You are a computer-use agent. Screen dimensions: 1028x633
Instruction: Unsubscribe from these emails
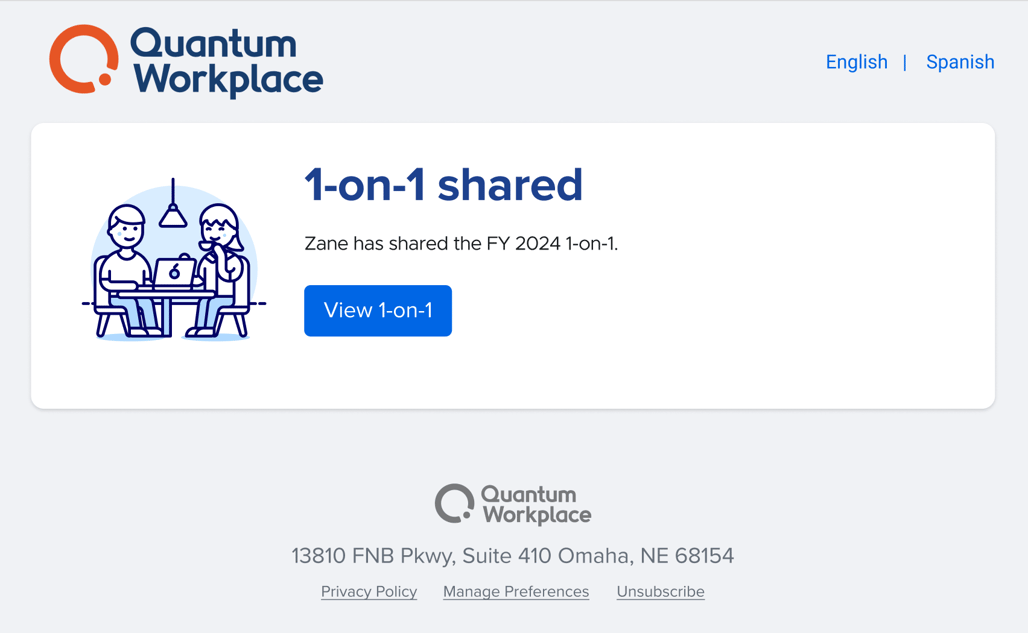660,591
